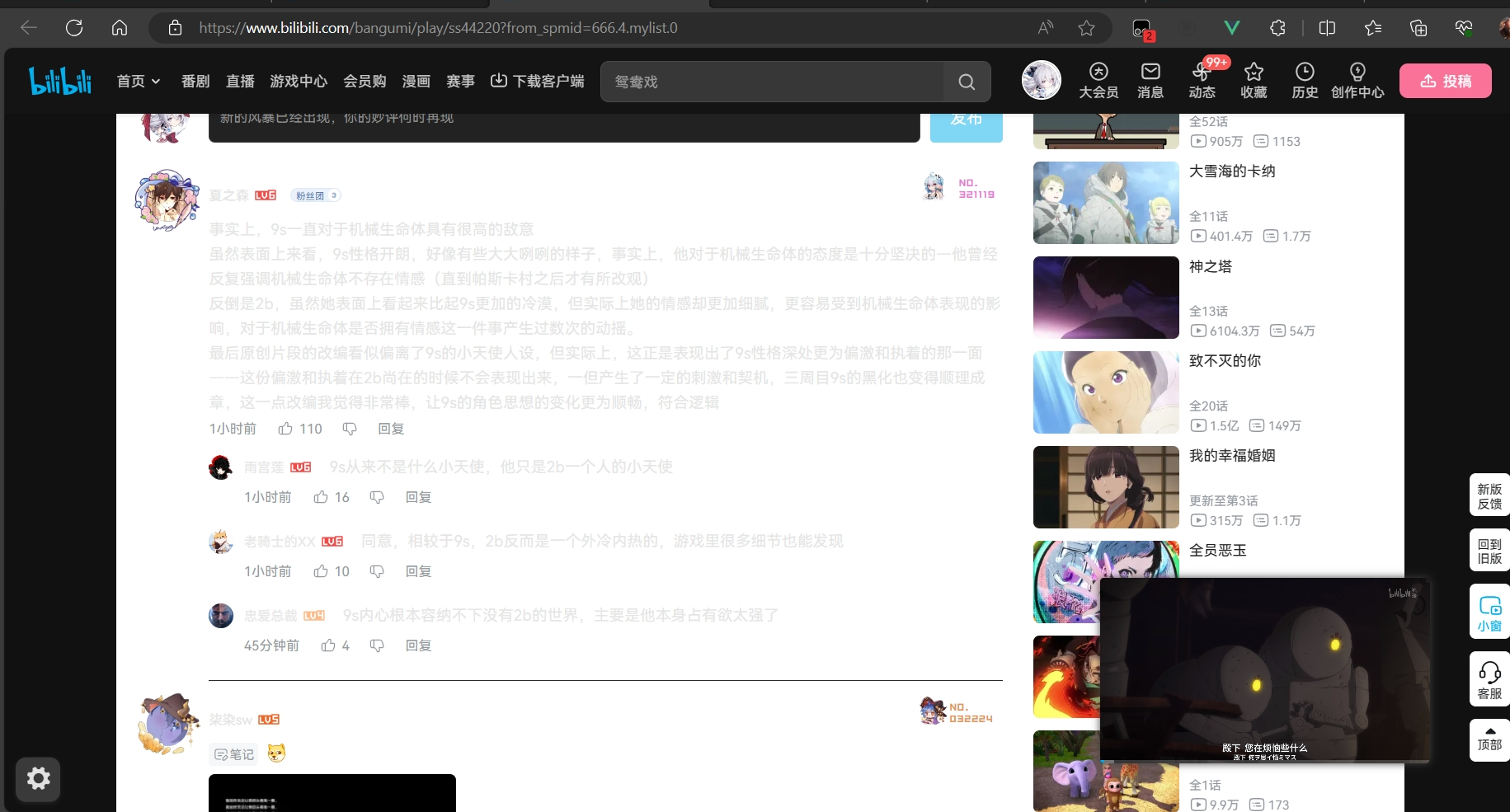Open the 历史 watch history icon
Viewport: 1510px width, 812px height.
click(x=1304, y=71)
